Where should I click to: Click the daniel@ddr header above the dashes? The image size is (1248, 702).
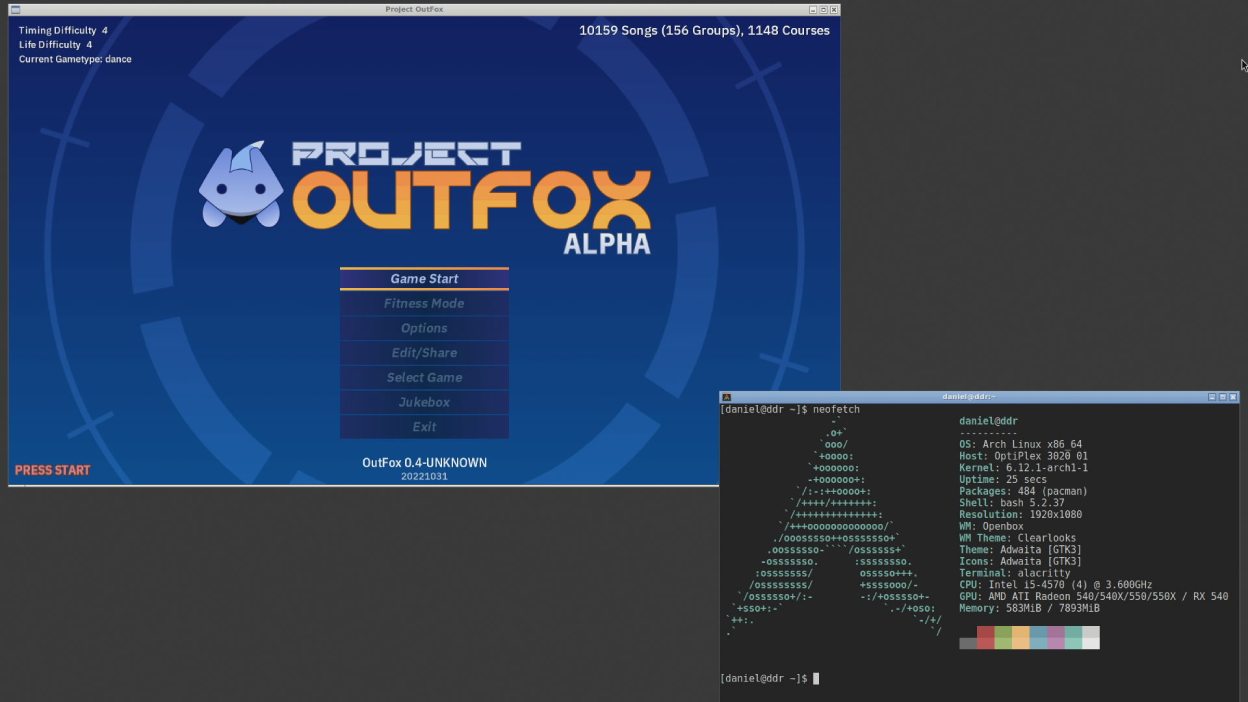point(988,421)
